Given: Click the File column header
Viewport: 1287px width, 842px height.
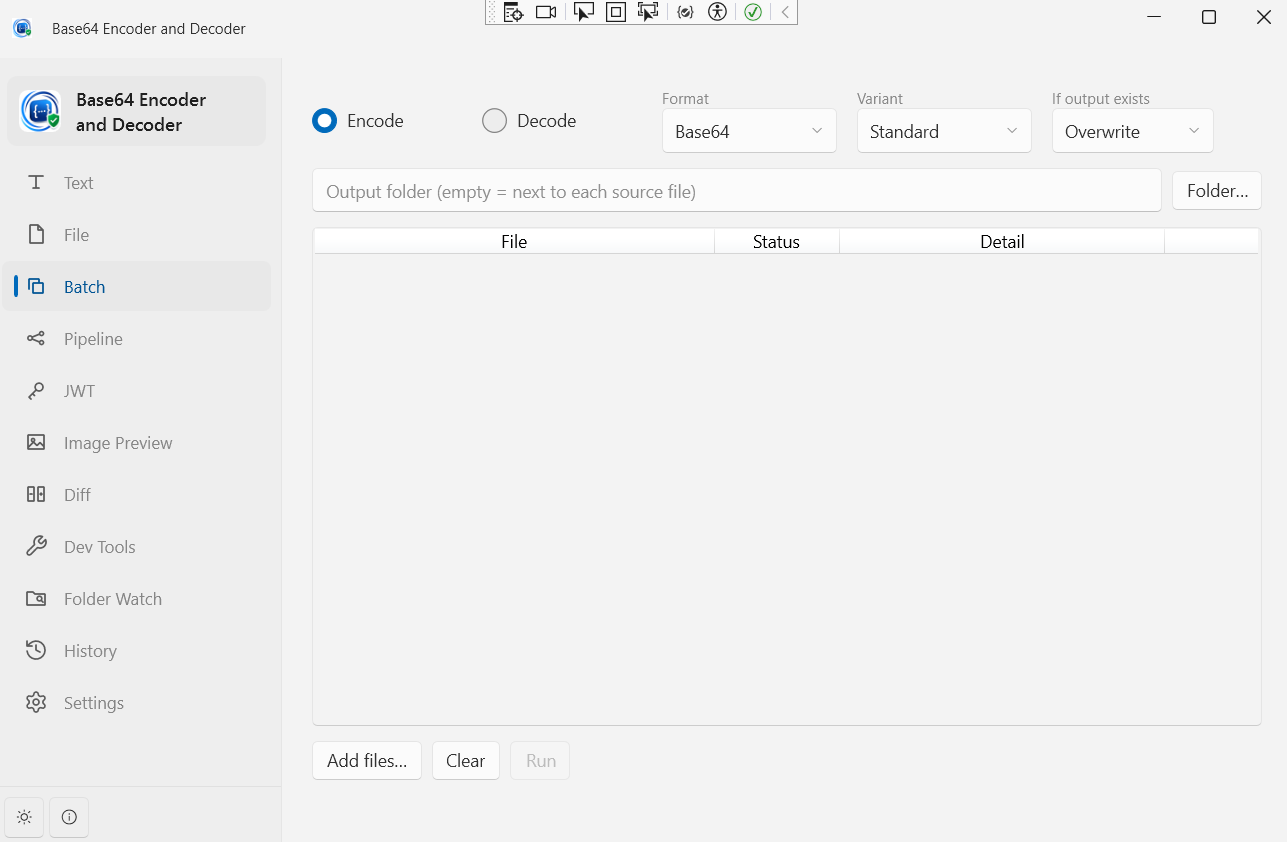Looking at the screenshot, I should [x=514, y=241].
